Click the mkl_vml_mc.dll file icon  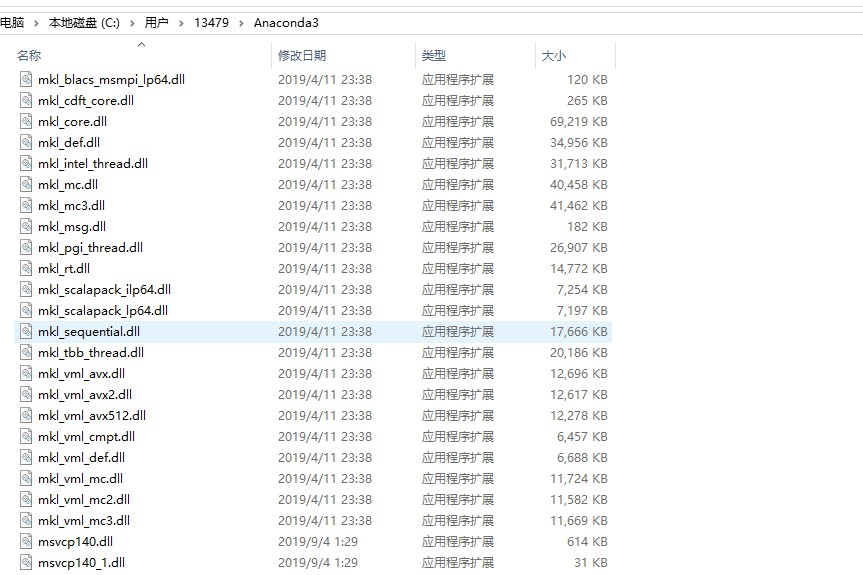(x=26, y=478)
